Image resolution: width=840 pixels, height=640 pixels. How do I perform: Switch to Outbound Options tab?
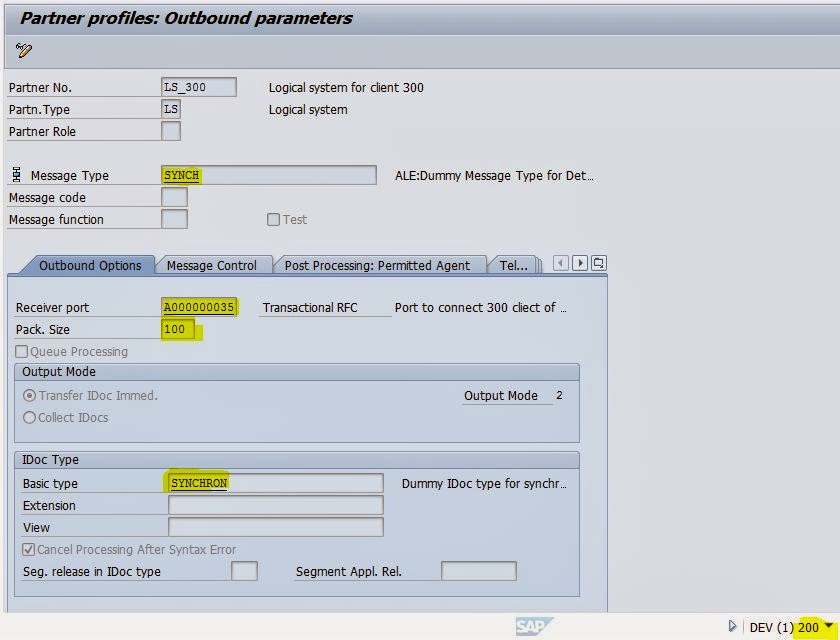89,265
